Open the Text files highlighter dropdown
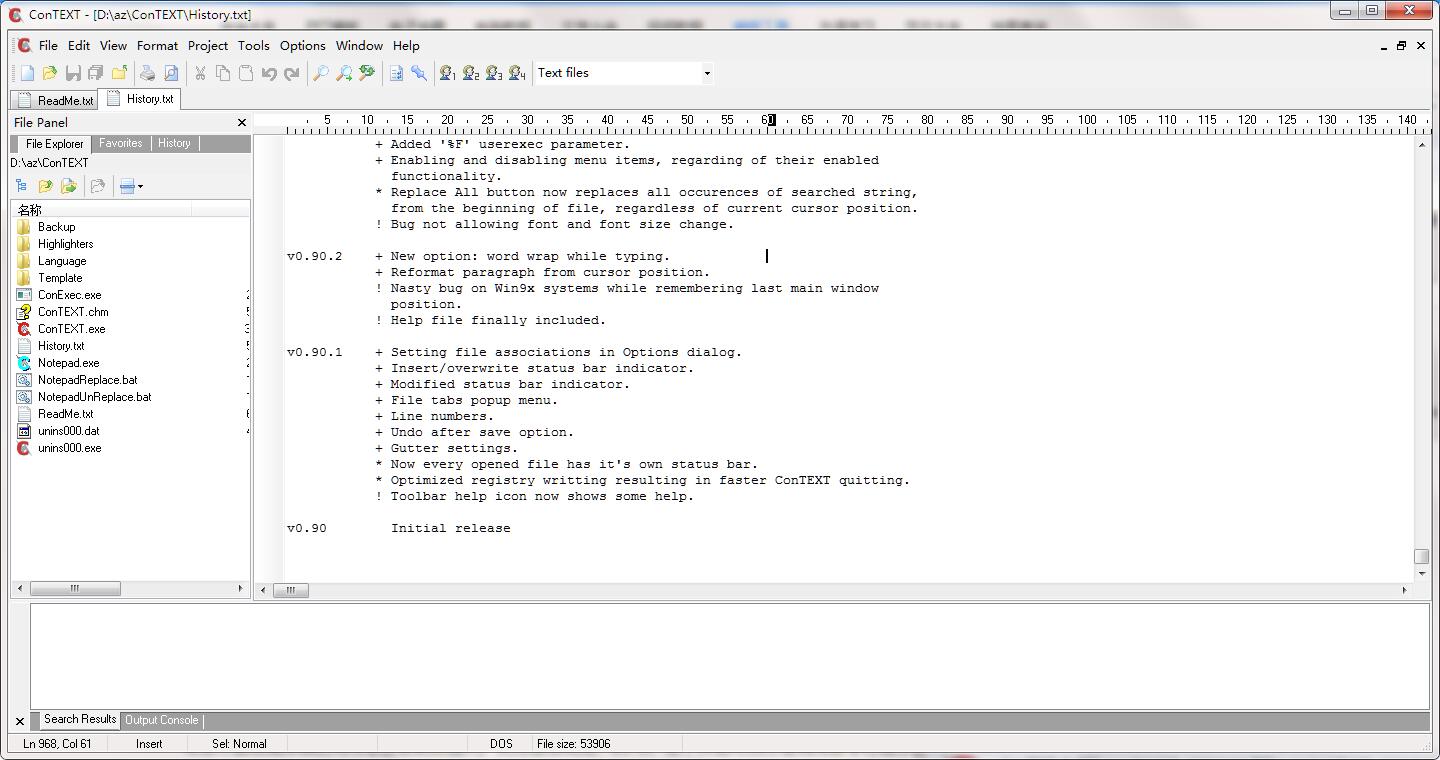1440x760 pixels. [x=706, y=73]
